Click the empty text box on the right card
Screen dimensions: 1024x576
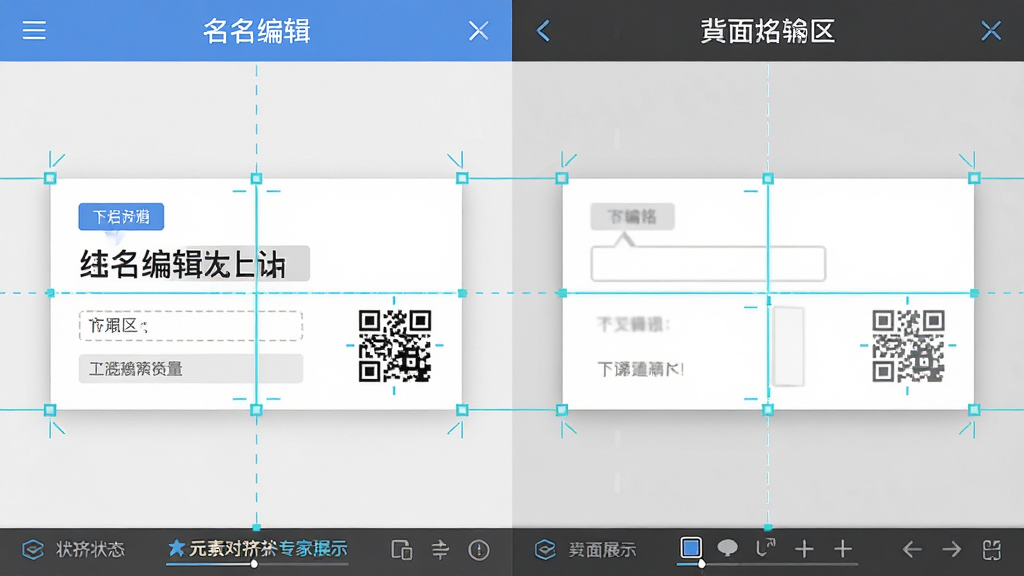(x=708, y=264)
